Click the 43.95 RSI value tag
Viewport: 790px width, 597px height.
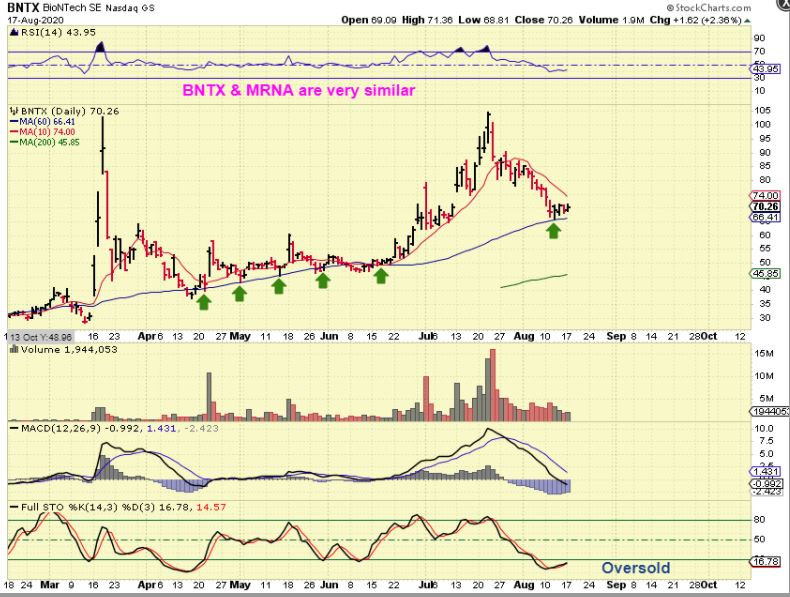coord(765,69)
